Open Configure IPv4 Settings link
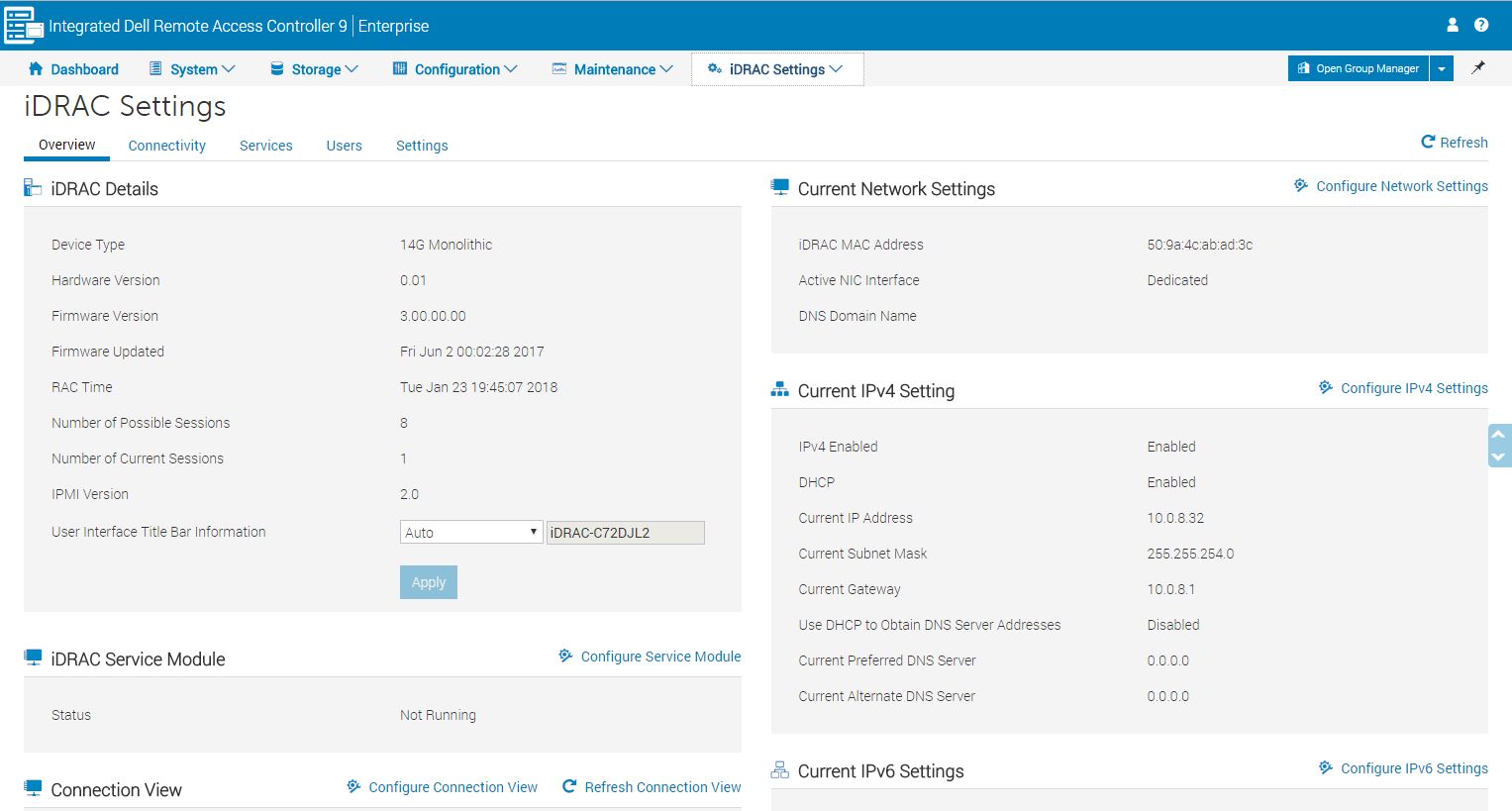 pyautogui.click(x=1413, y=388)
